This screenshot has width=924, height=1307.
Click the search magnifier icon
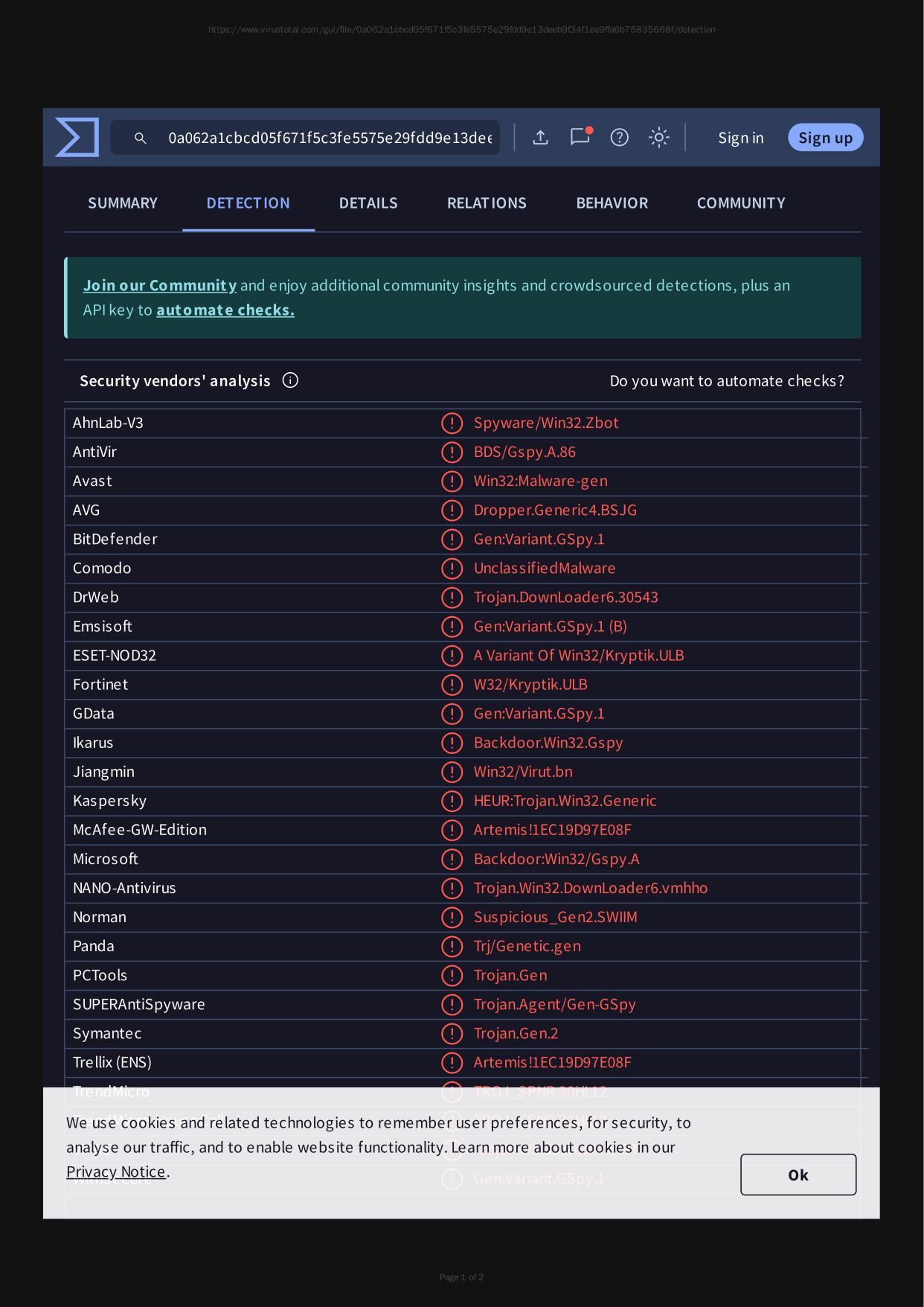[140, 138]
